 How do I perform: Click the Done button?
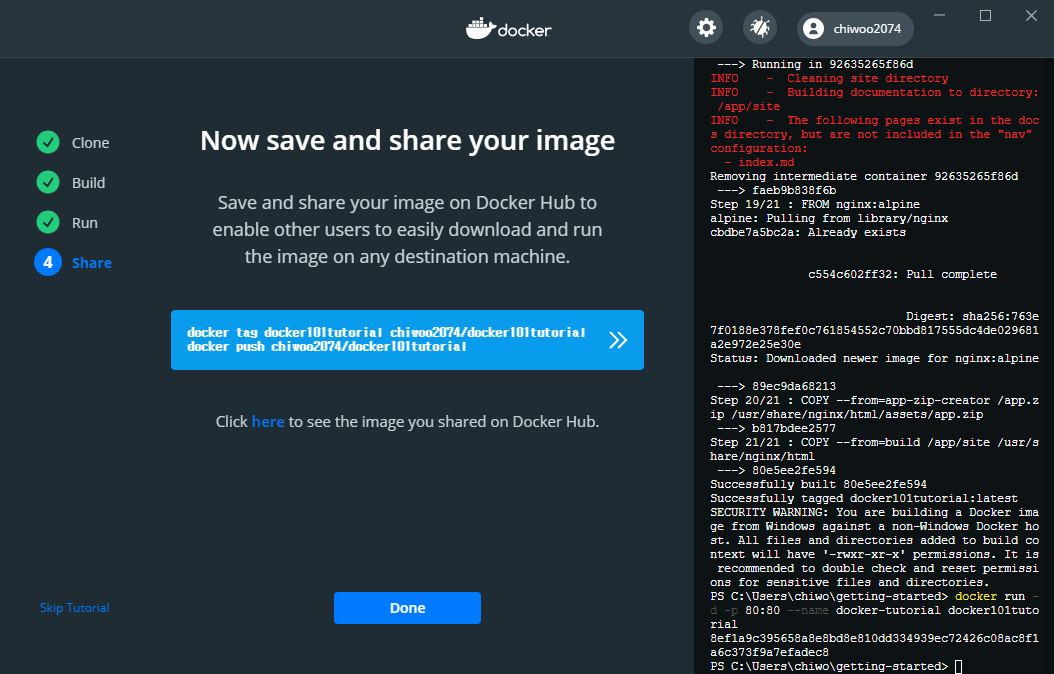(407, 608)
